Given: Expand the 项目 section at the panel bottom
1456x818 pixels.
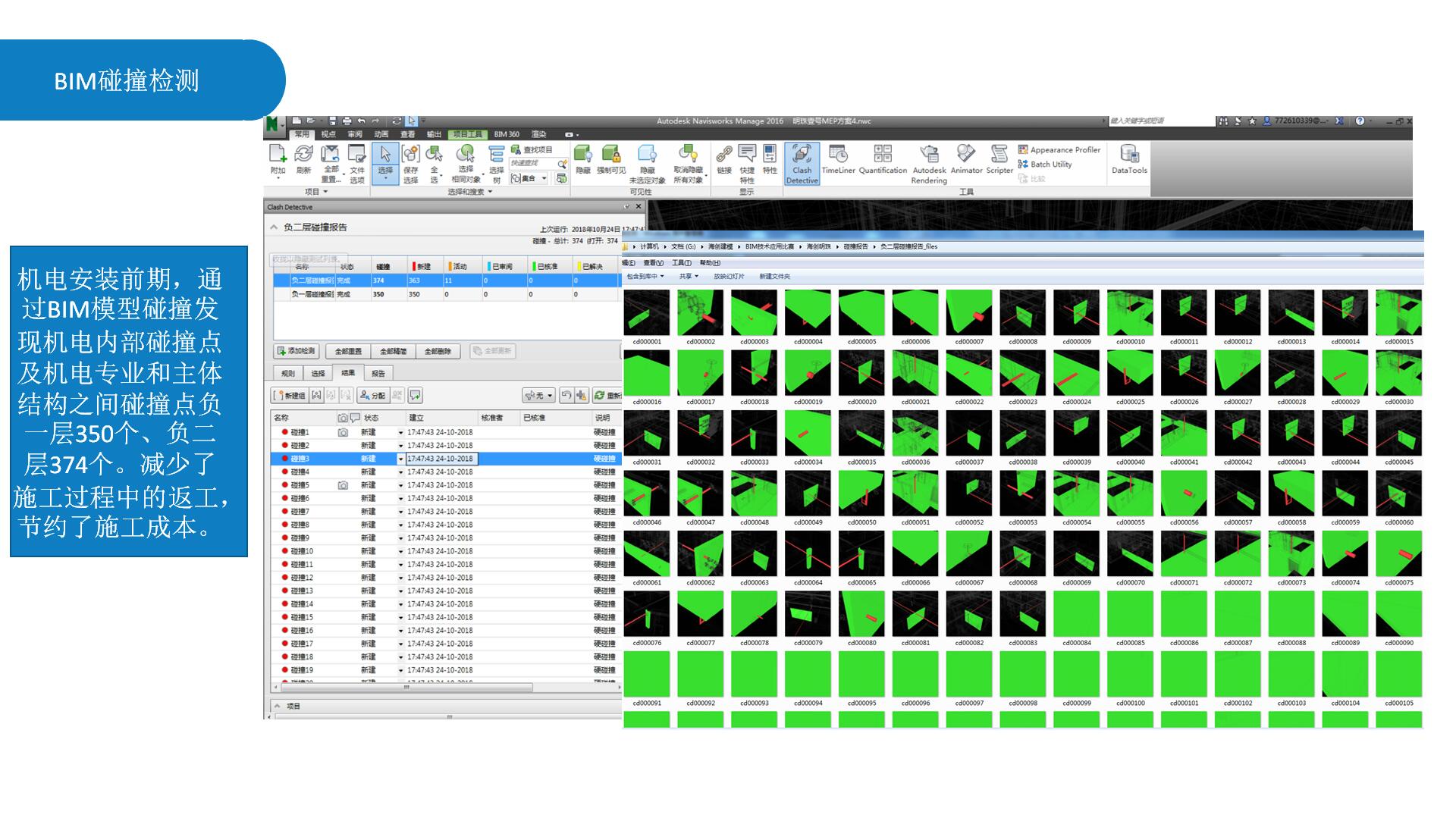Looking at the screenshot, I should coord(278,706).
